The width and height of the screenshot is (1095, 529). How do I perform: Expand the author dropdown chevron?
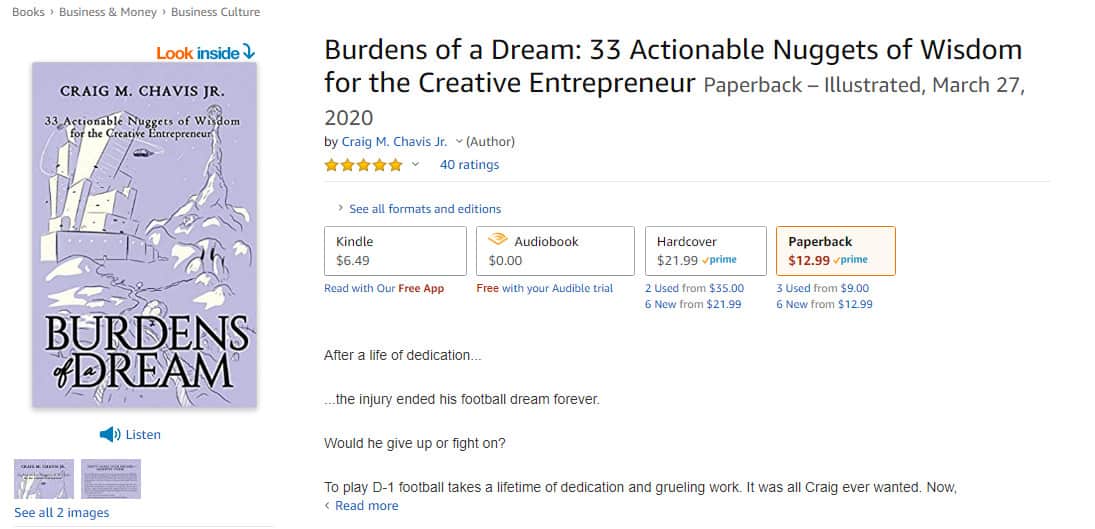pyautogui.click(x=459, y=142)
